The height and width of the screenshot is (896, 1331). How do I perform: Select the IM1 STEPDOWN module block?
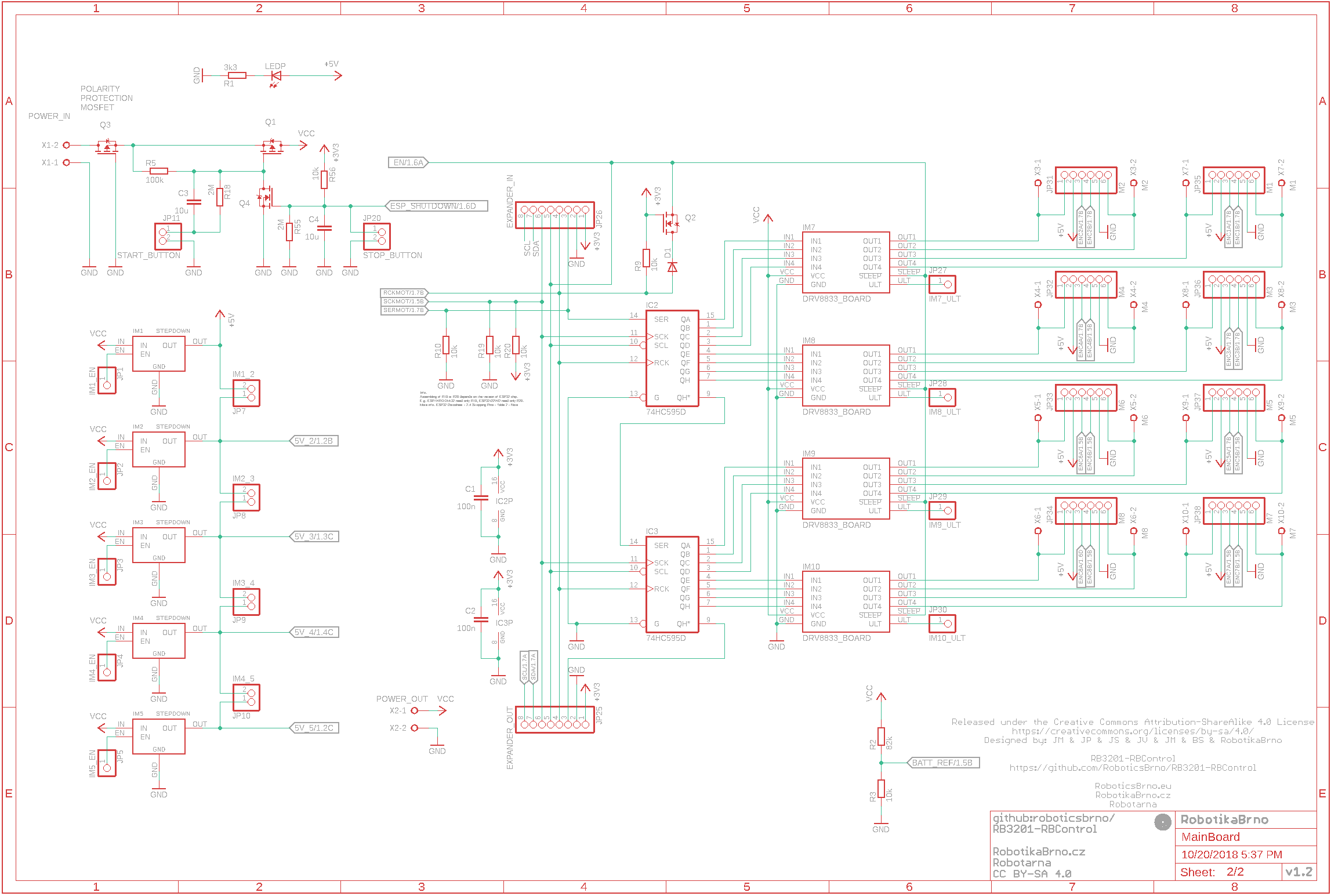(158, 354)
